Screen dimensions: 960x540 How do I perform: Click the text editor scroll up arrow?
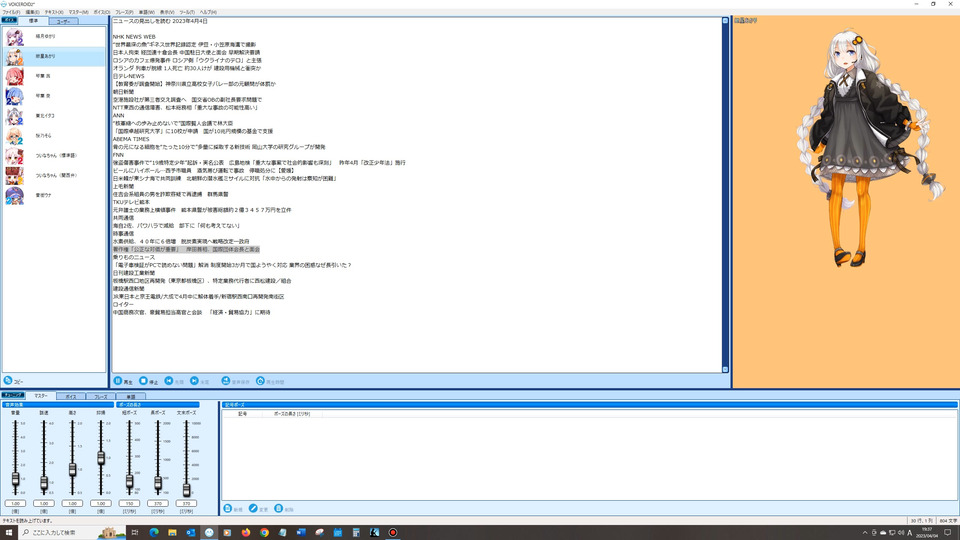pyautogui.click(x=726, y=21)
